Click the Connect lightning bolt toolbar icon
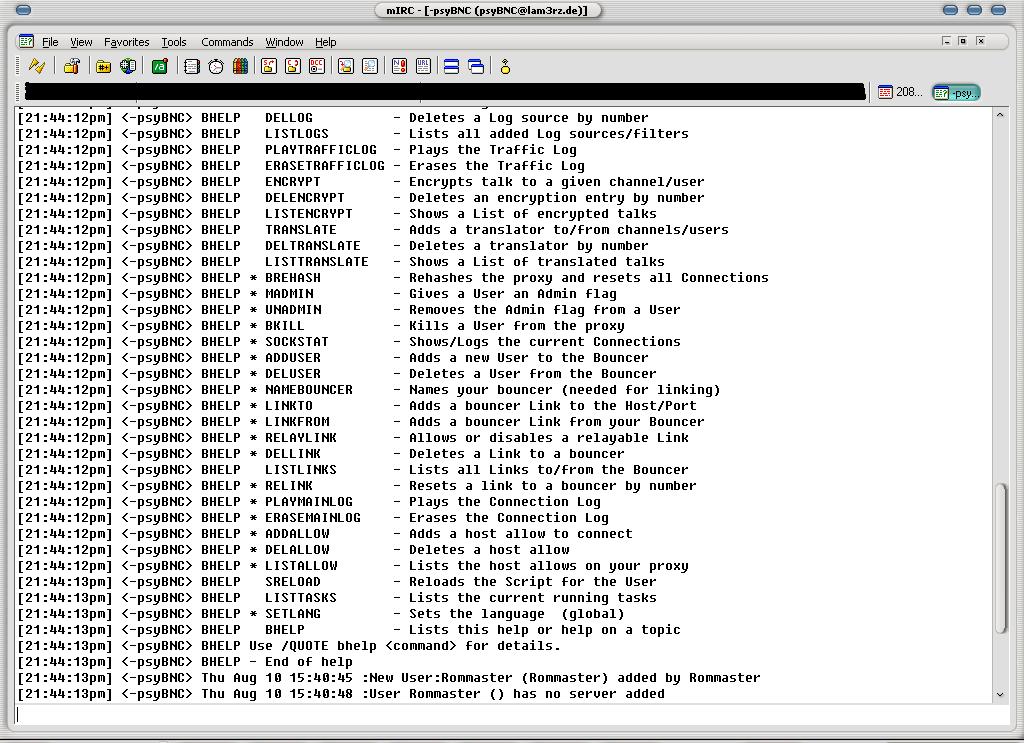The height and width of the screenshot is (743, 1024). click(37, 66)
